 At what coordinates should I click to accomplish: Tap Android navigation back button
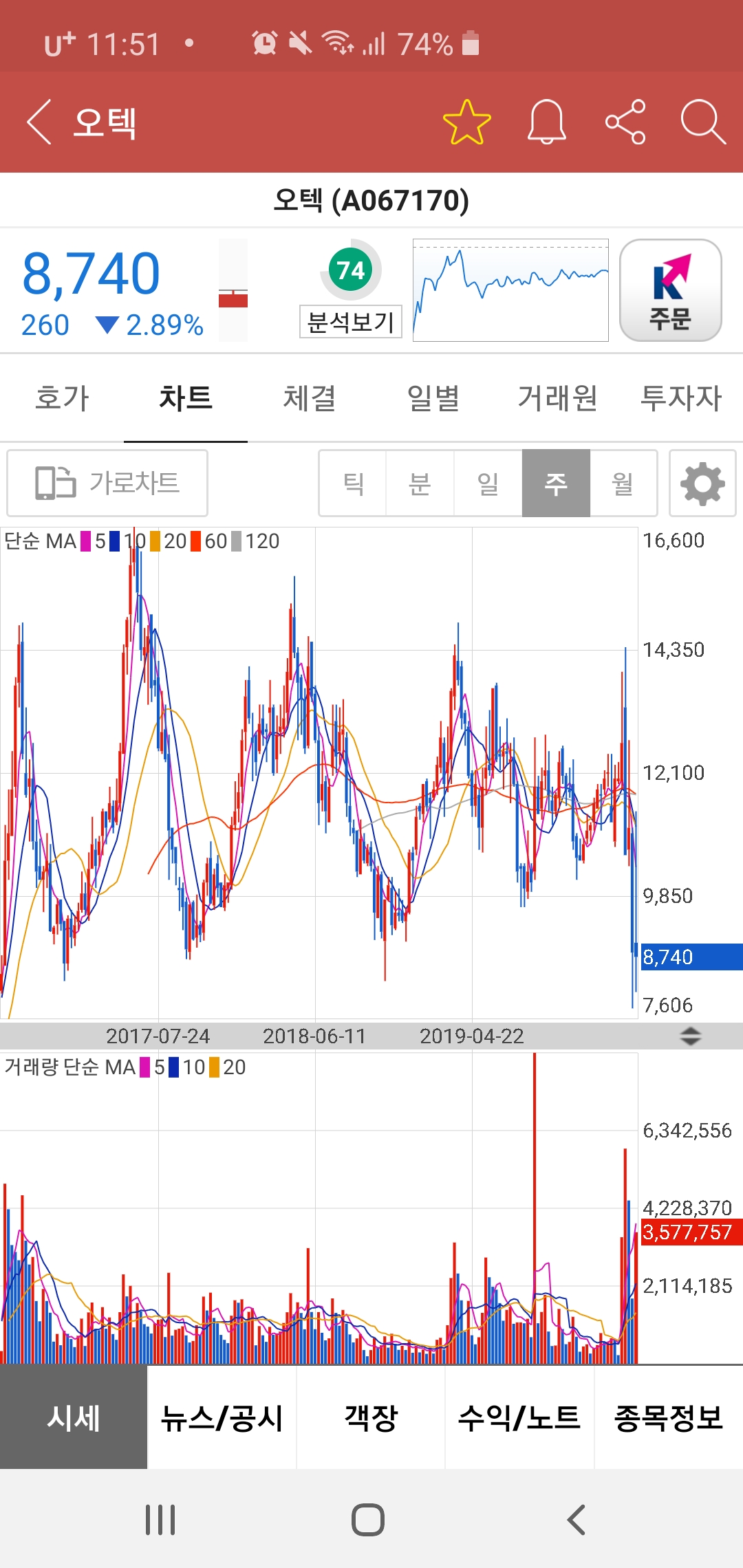(x=577, y=1520)
